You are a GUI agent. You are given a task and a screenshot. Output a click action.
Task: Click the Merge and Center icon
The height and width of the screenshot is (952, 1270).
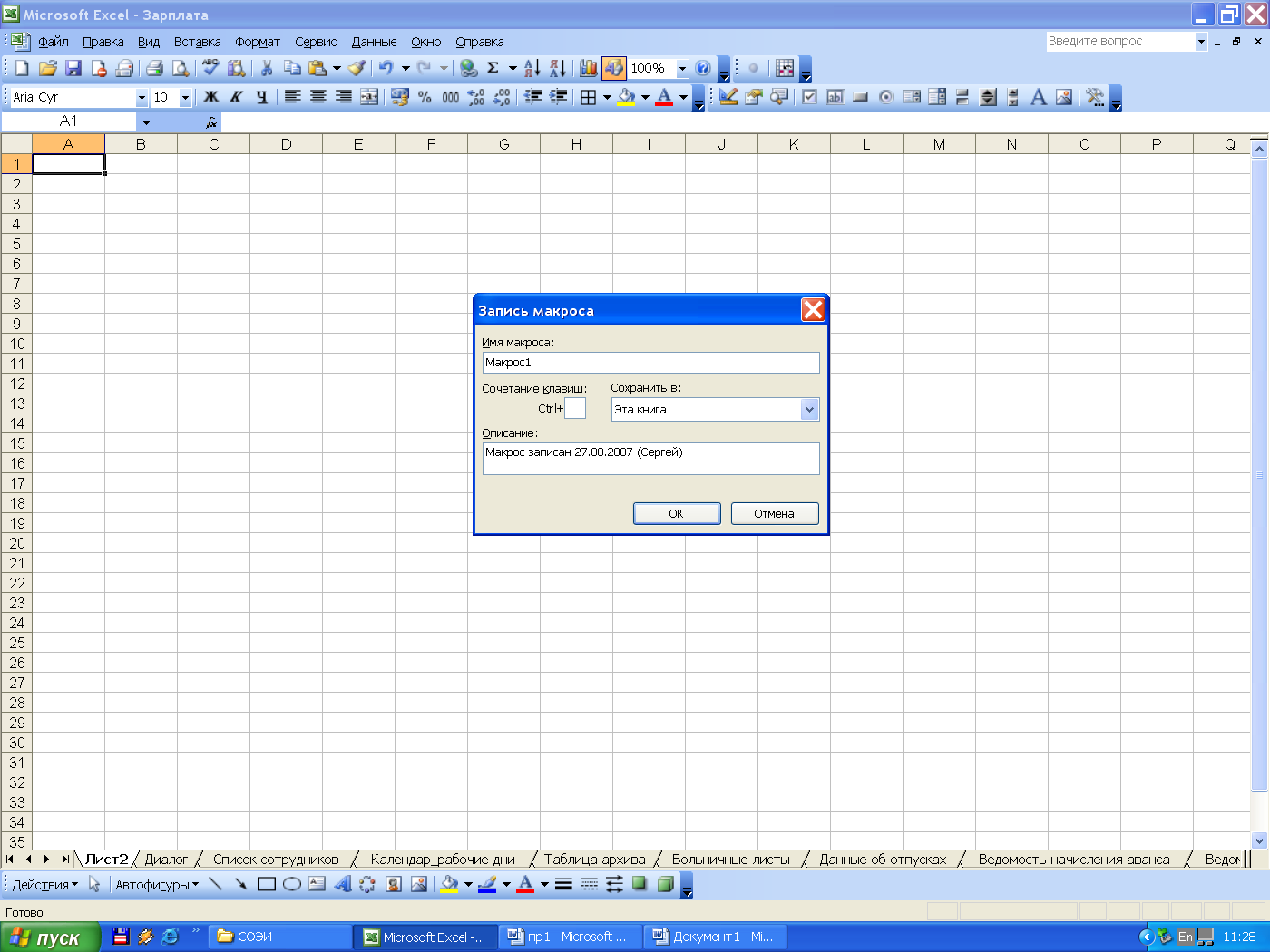(369, 97)
